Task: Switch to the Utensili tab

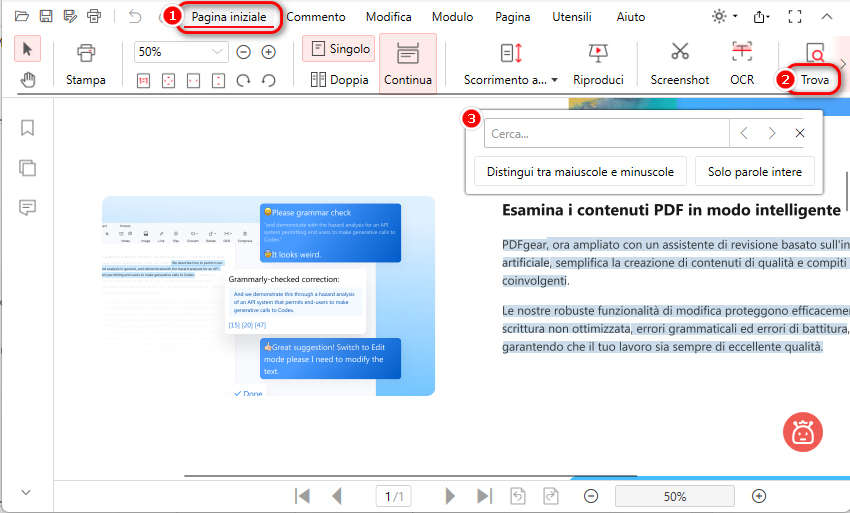Action: point(572,17)
